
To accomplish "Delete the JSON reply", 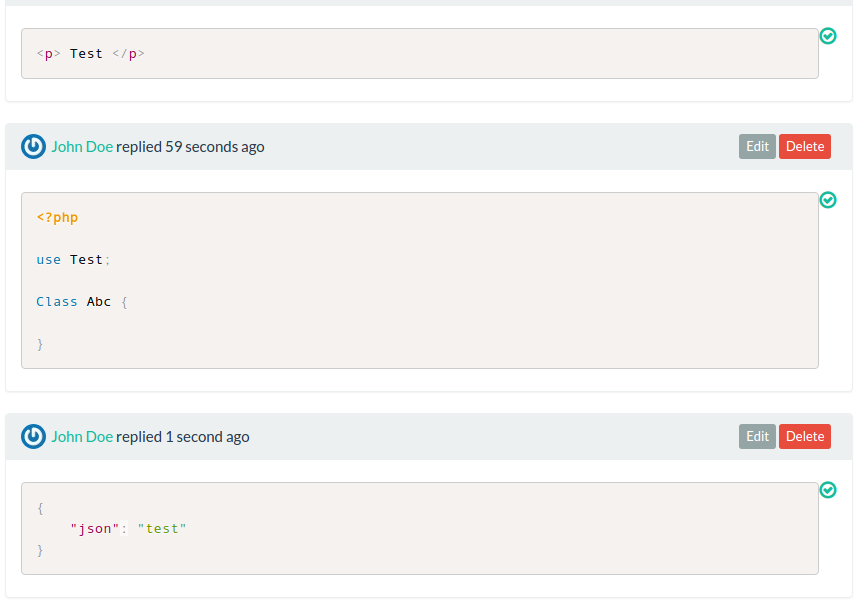I will [x=805, y=436].
